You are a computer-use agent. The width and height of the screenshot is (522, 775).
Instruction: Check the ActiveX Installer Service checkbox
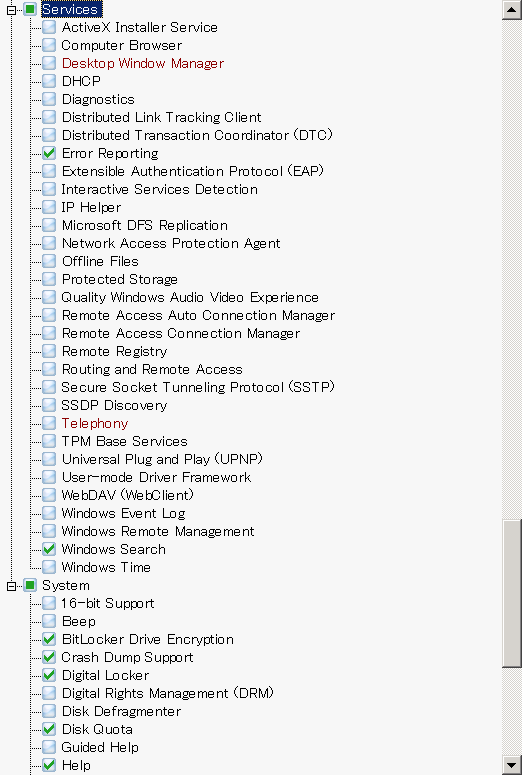click(x=49, y=27)
